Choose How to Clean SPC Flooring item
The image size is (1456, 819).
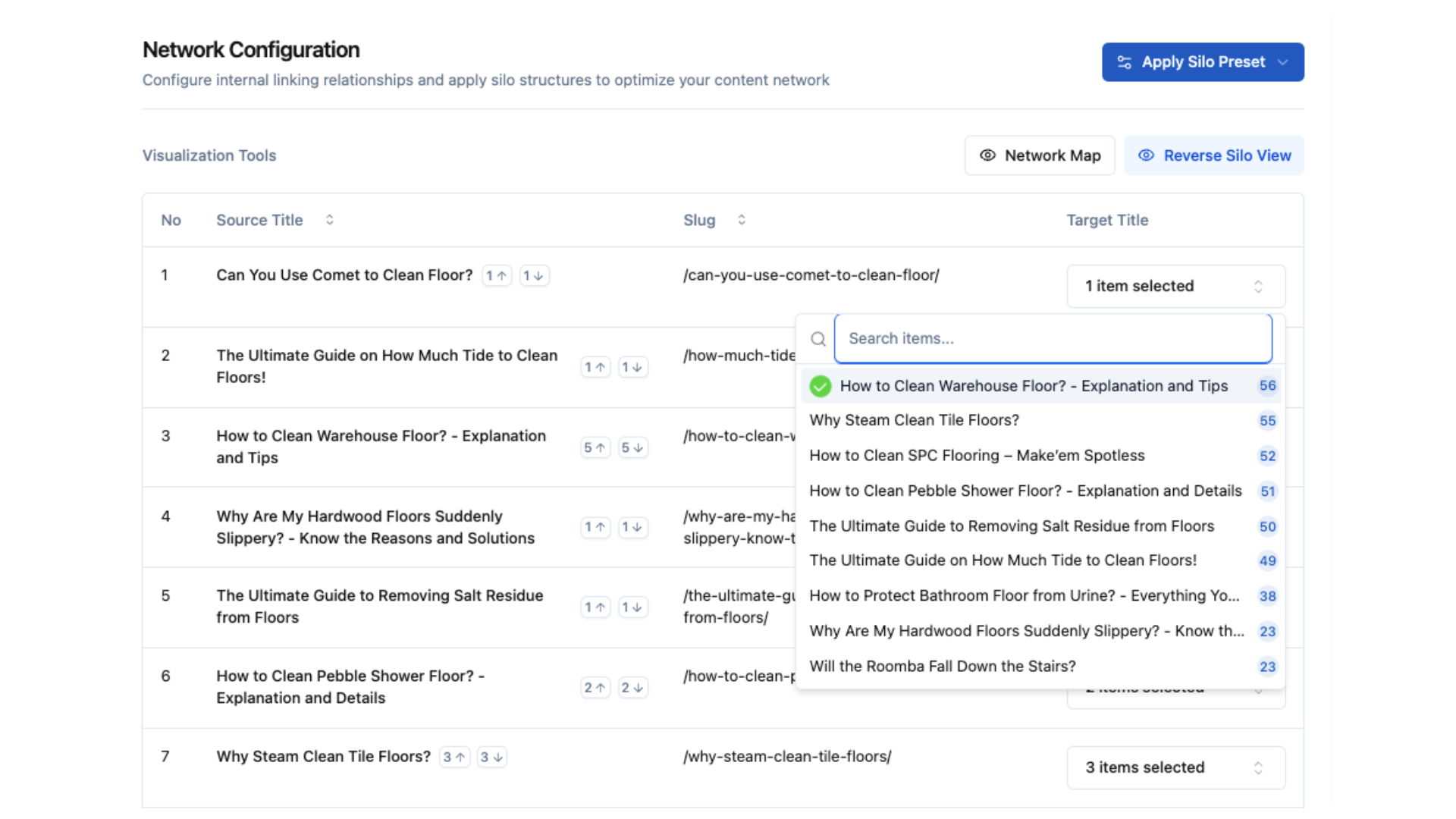(977, 456)
